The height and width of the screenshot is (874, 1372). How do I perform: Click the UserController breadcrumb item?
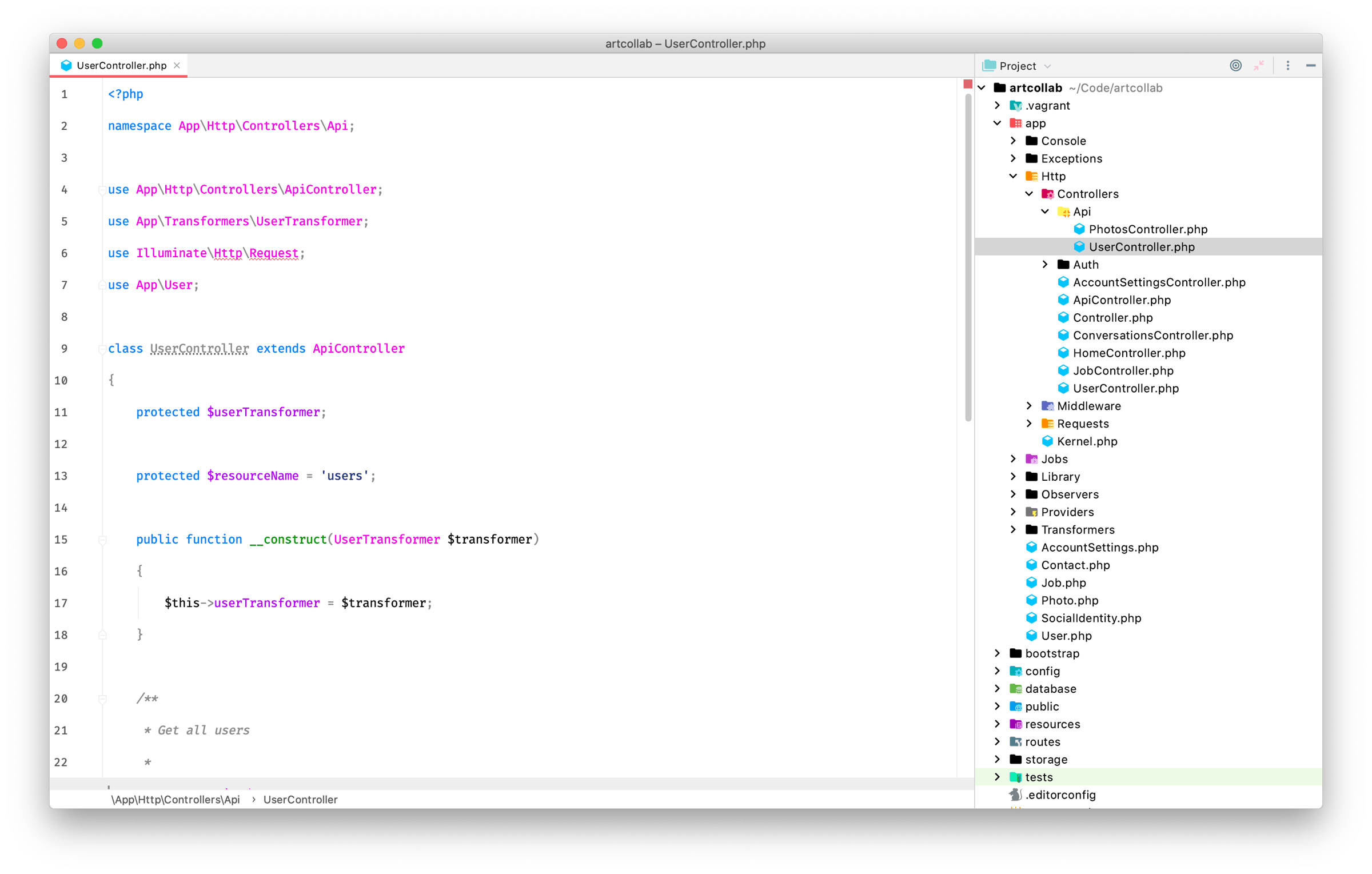pyautogui.click(x=300, y=800)
